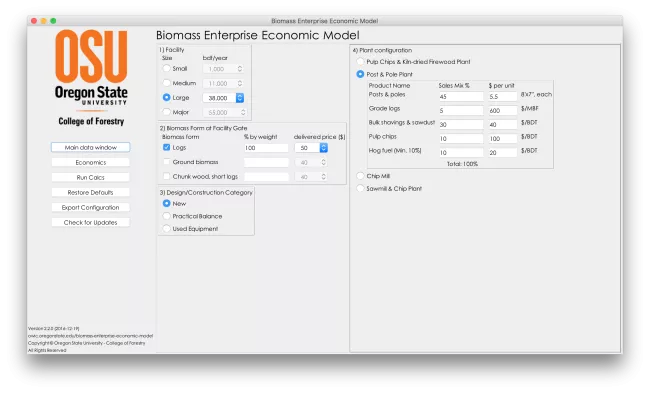The width and height of the screenshot is (650, 393).
Task: Click Posts & poles $ per unit field
Action: [502, 96]
